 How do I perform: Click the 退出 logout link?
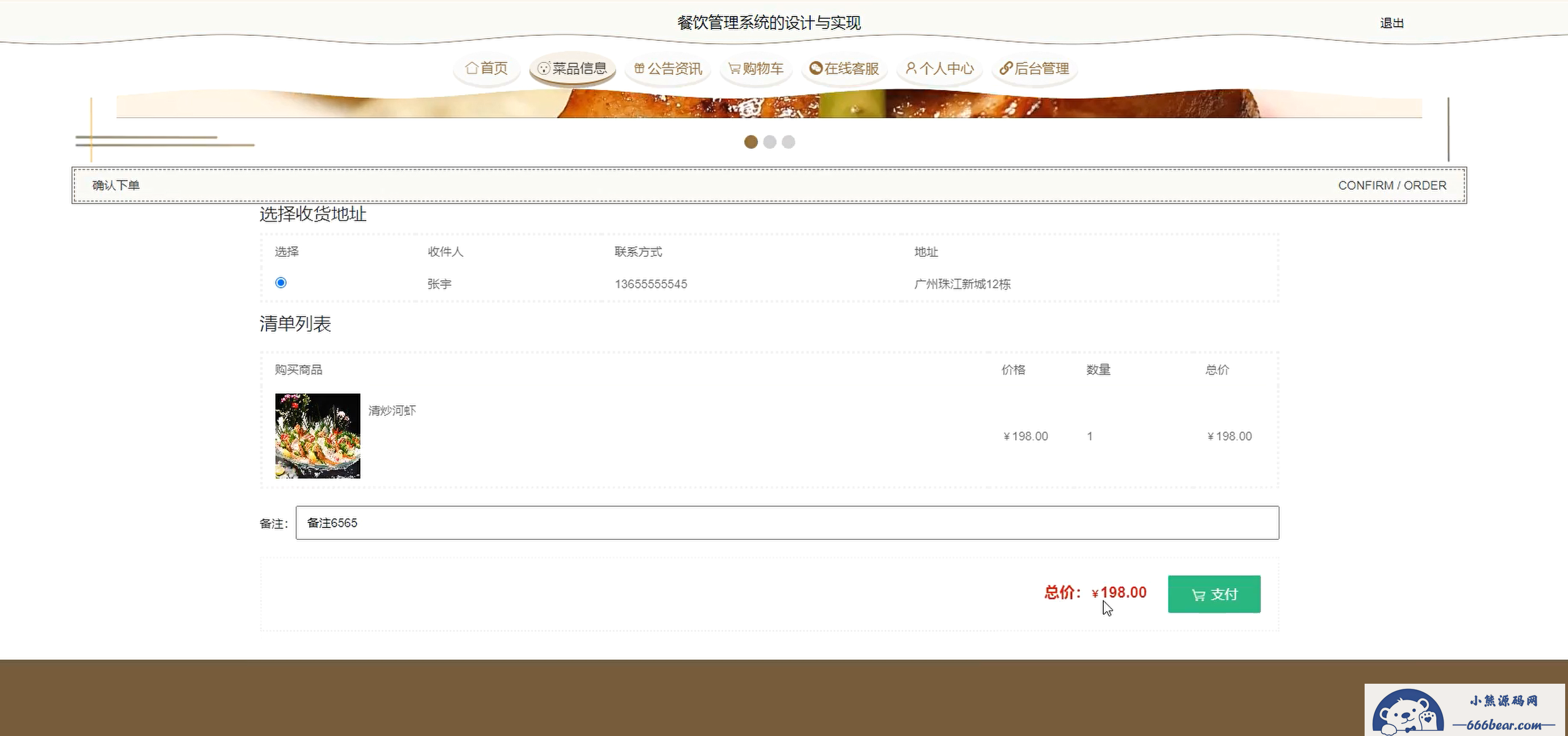(x=1391, y=23)
